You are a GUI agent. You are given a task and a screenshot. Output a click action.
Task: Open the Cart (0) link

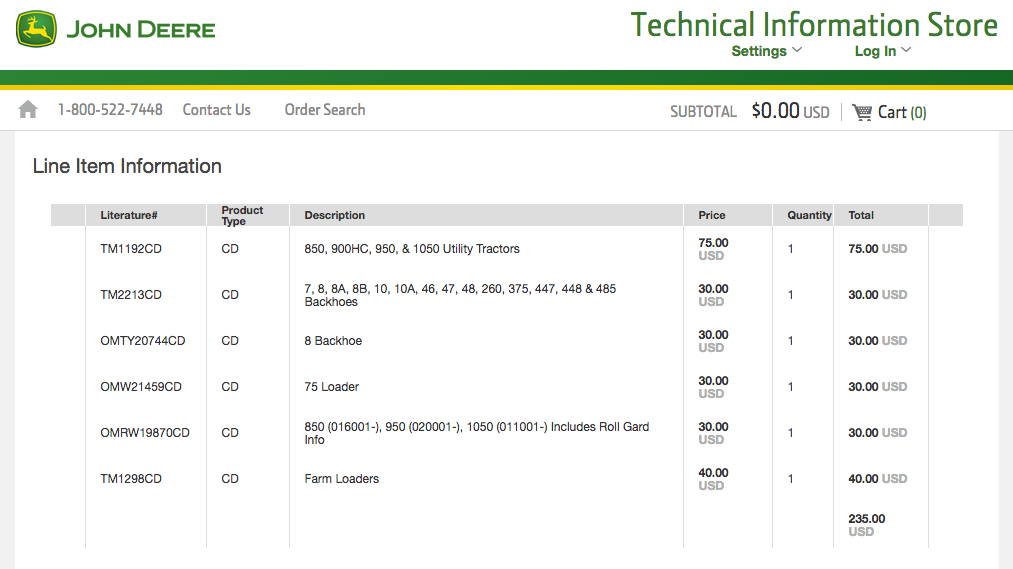(902, 112)
